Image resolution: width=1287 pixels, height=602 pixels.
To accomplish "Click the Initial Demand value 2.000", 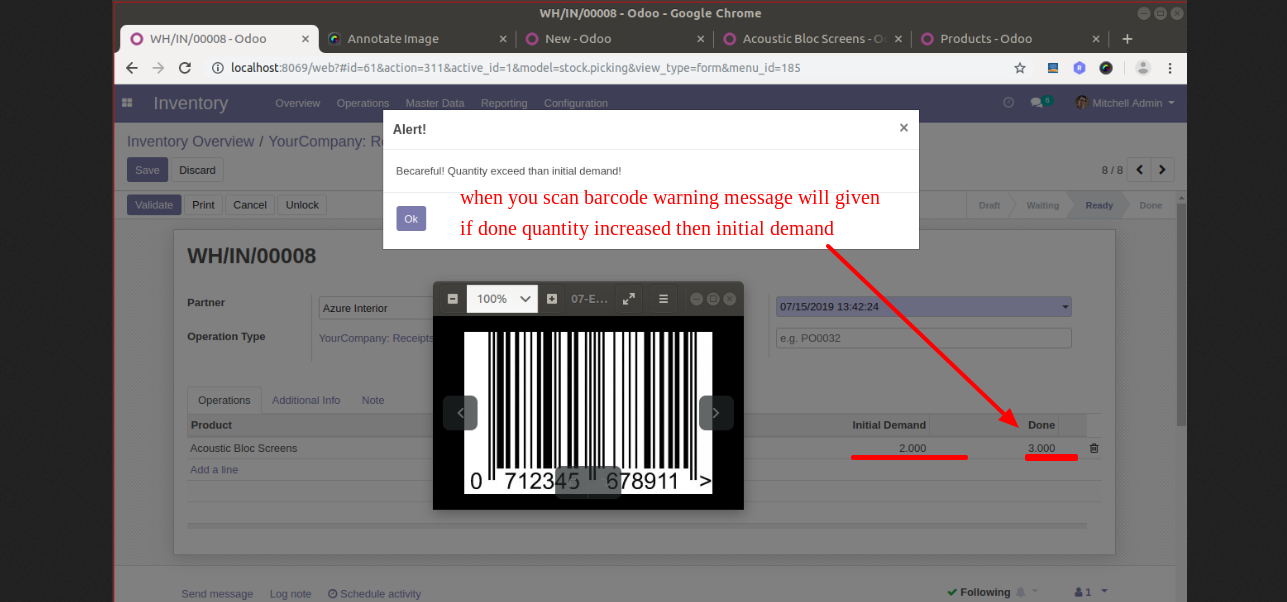I will pyautogui.click(x=912, y=448).
